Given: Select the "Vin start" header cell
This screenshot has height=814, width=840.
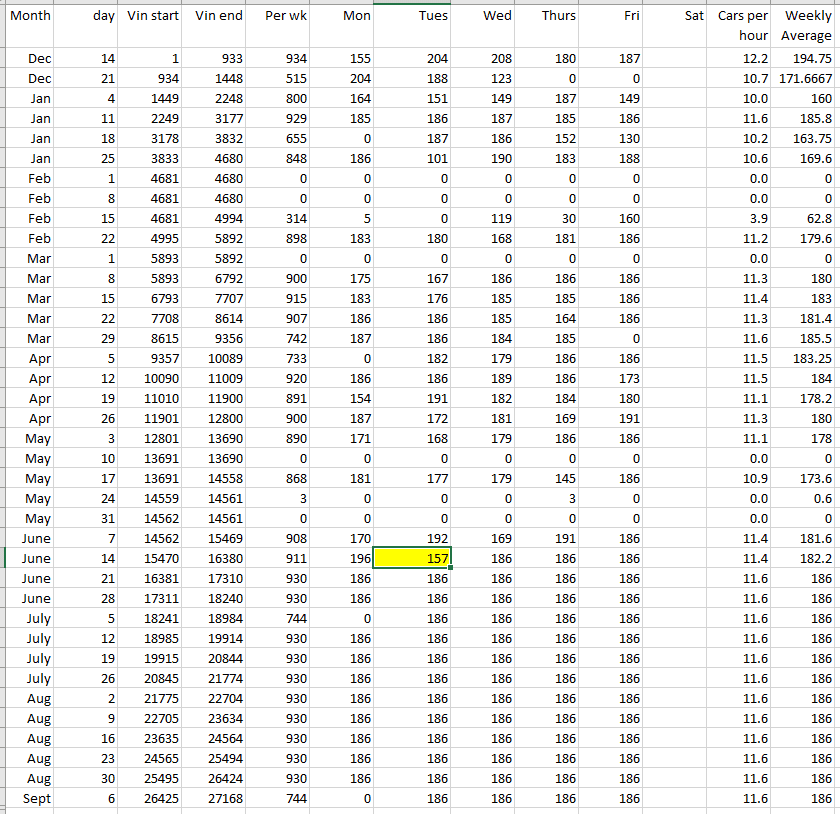Looking at the screenshot, I should tap(153, 16).
